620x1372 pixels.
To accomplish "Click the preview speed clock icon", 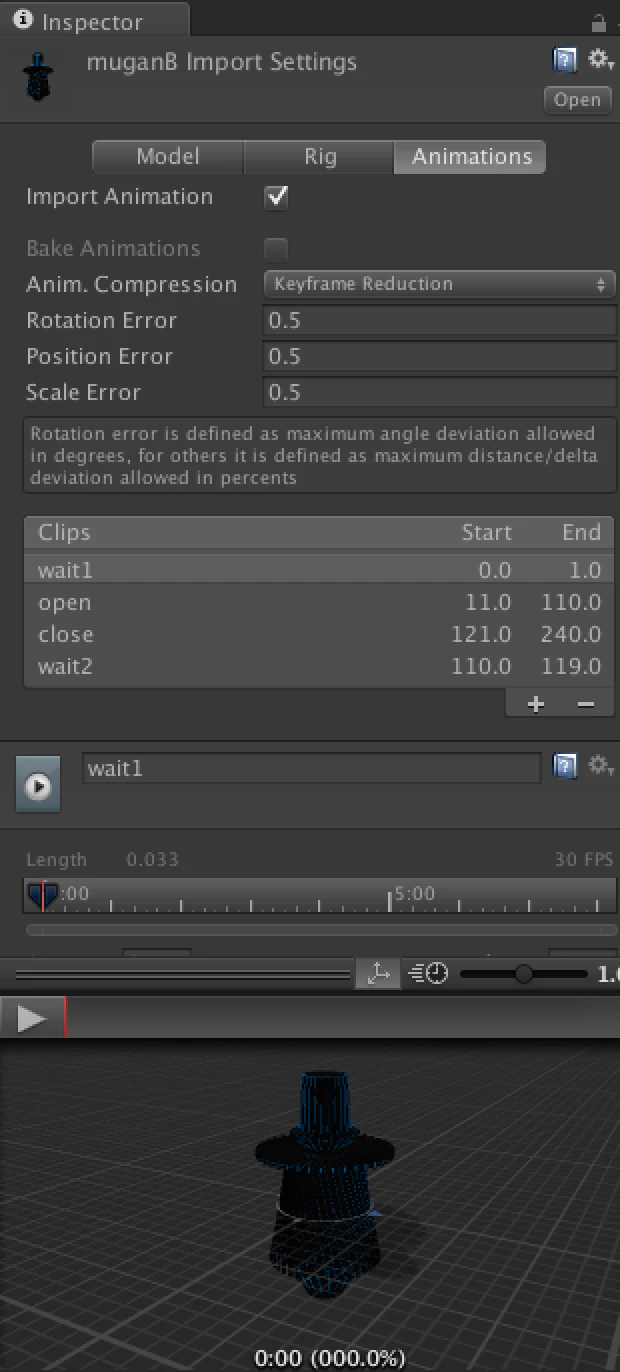I will coord(429,973).
